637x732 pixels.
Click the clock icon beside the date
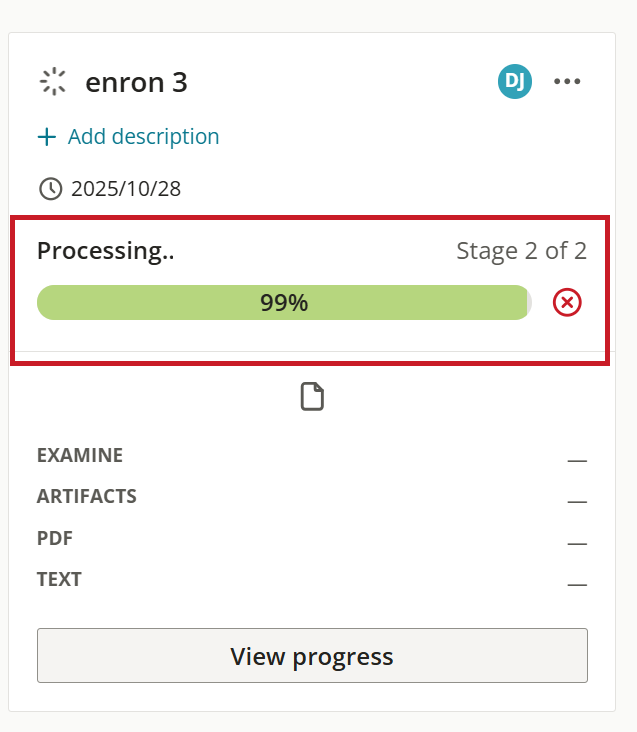coord(50,189)
